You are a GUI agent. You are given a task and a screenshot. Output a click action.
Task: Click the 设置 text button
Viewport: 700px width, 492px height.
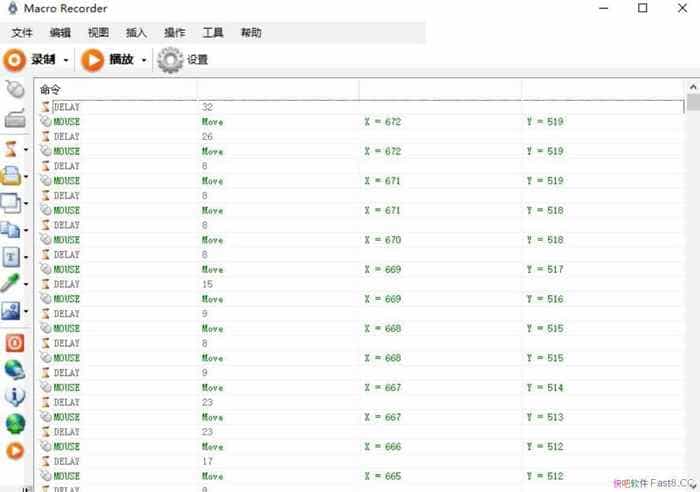pyautogui.click(x=198, y=60)
